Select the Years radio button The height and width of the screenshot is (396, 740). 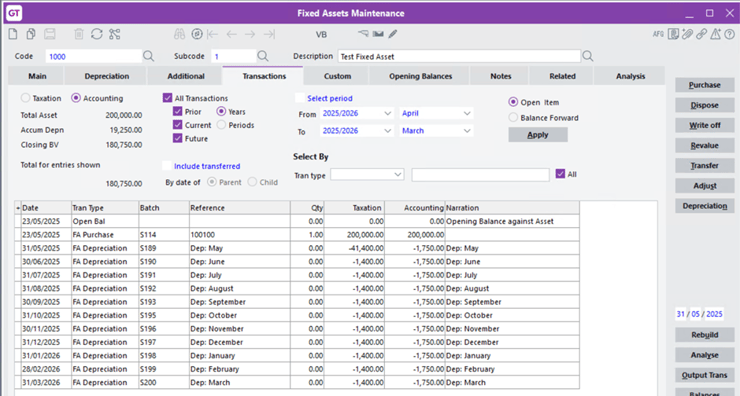coord(221,112)
